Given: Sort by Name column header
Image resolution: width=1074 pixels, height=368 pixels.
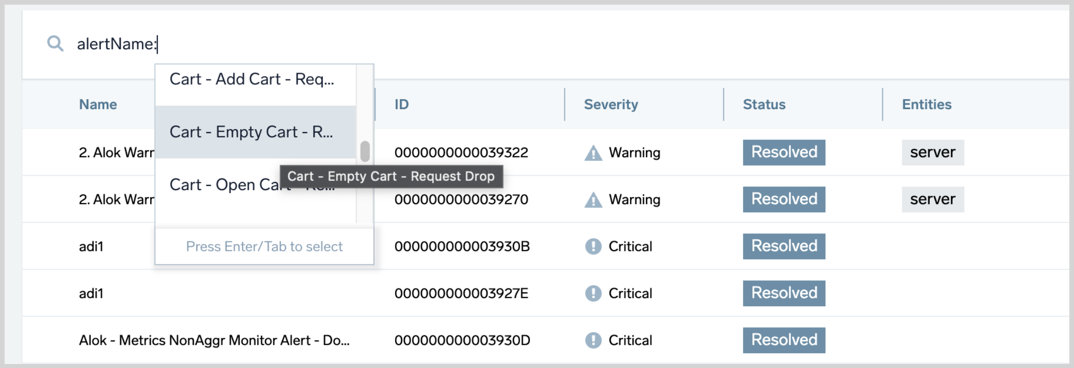Looking at the screenshot, I should click(x=98, y=105).
